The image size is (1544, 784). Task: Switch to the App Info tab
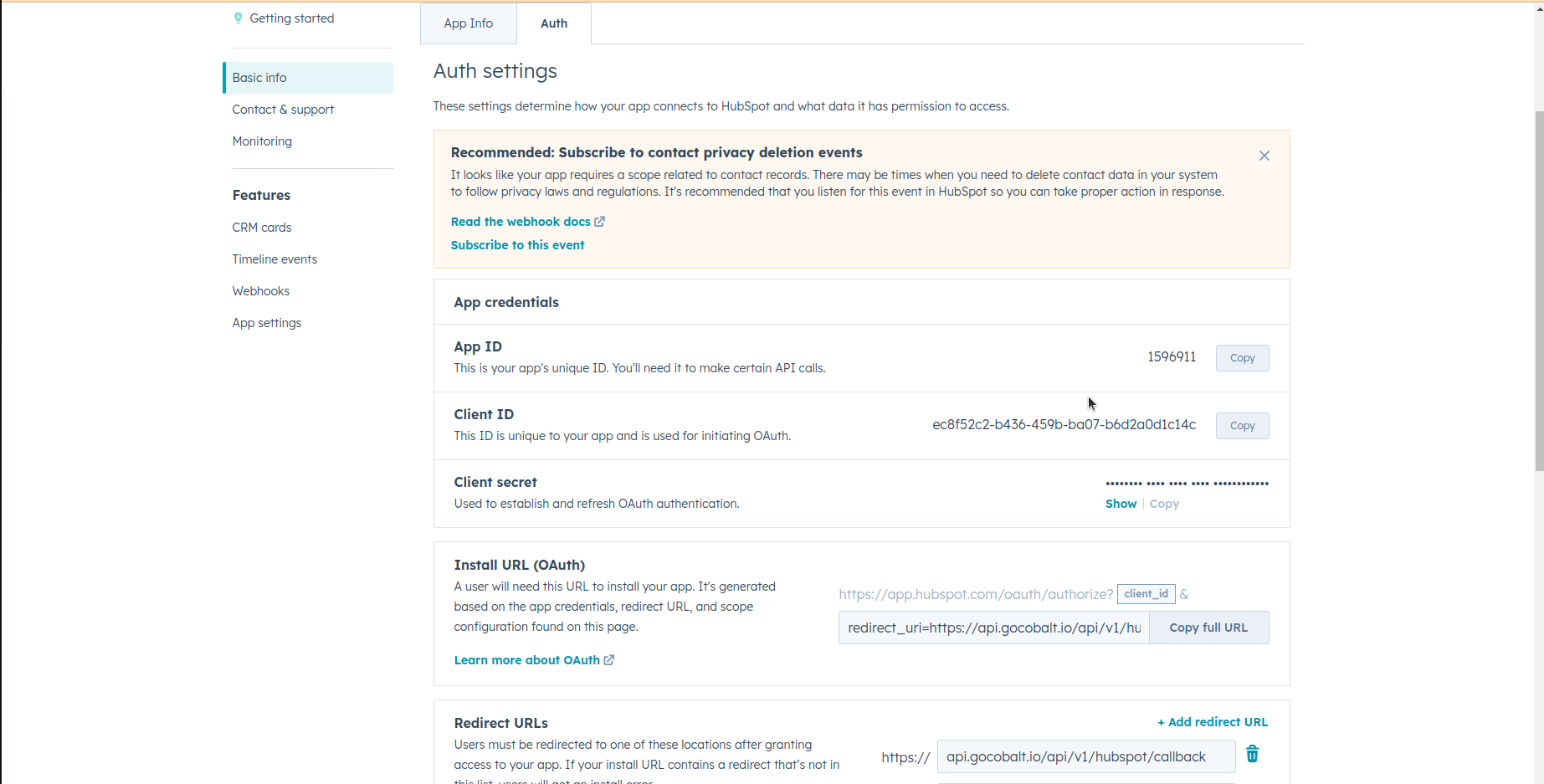(468, 23)
